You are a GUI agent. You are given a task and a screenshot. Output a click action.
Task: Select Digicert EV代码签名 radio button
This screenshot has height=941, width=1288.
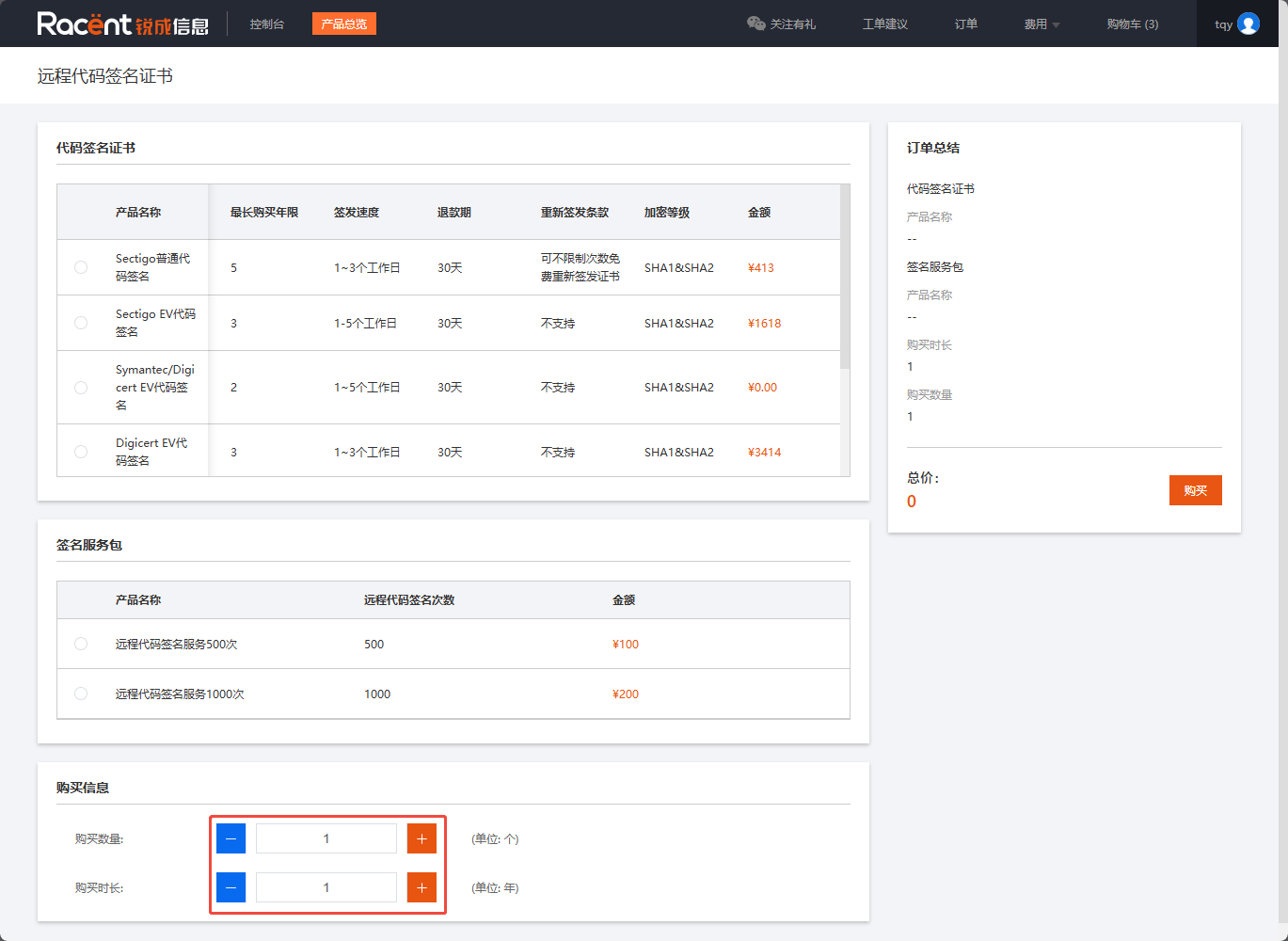pos(81,452)
